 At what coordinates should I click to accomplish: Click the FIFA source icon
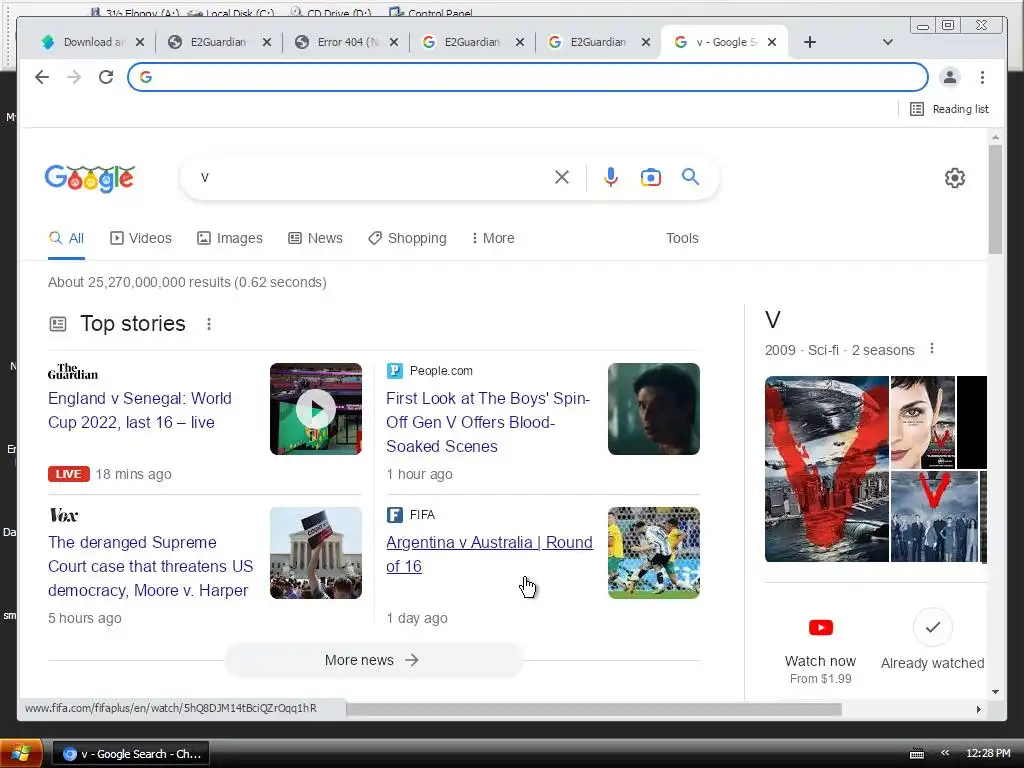tap(394, 515)
